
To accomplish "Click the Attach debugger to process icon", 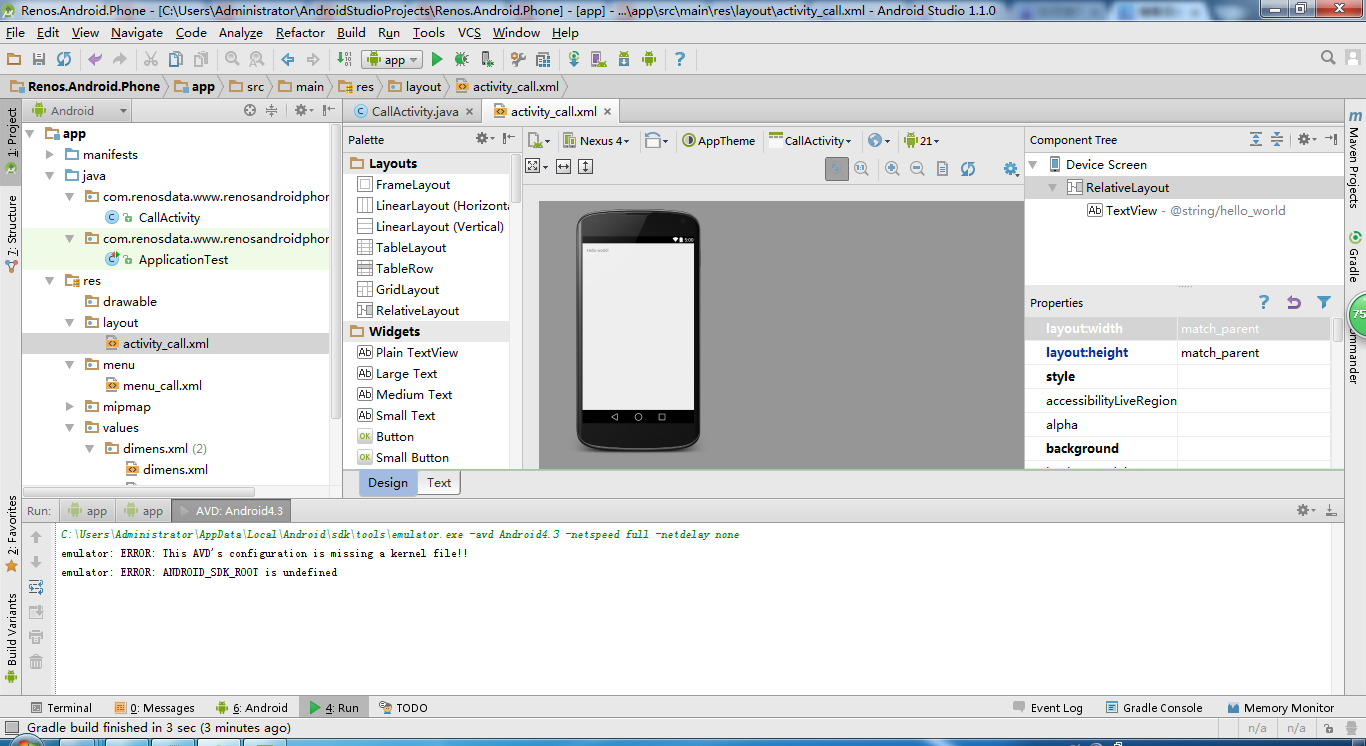I will pyautogui.click(x=487, y=60).
